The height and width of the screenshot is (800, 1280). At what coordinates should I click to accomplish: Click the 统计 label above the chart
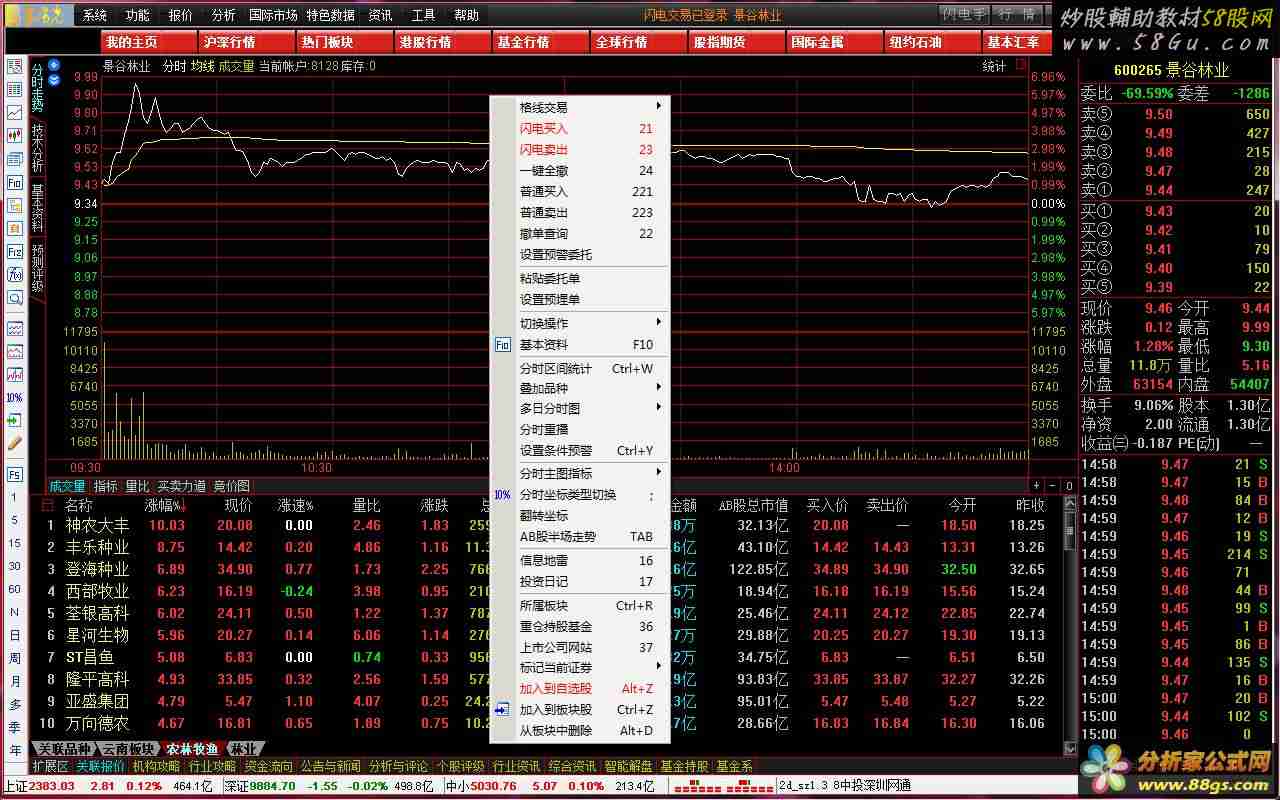coord(994,66)
